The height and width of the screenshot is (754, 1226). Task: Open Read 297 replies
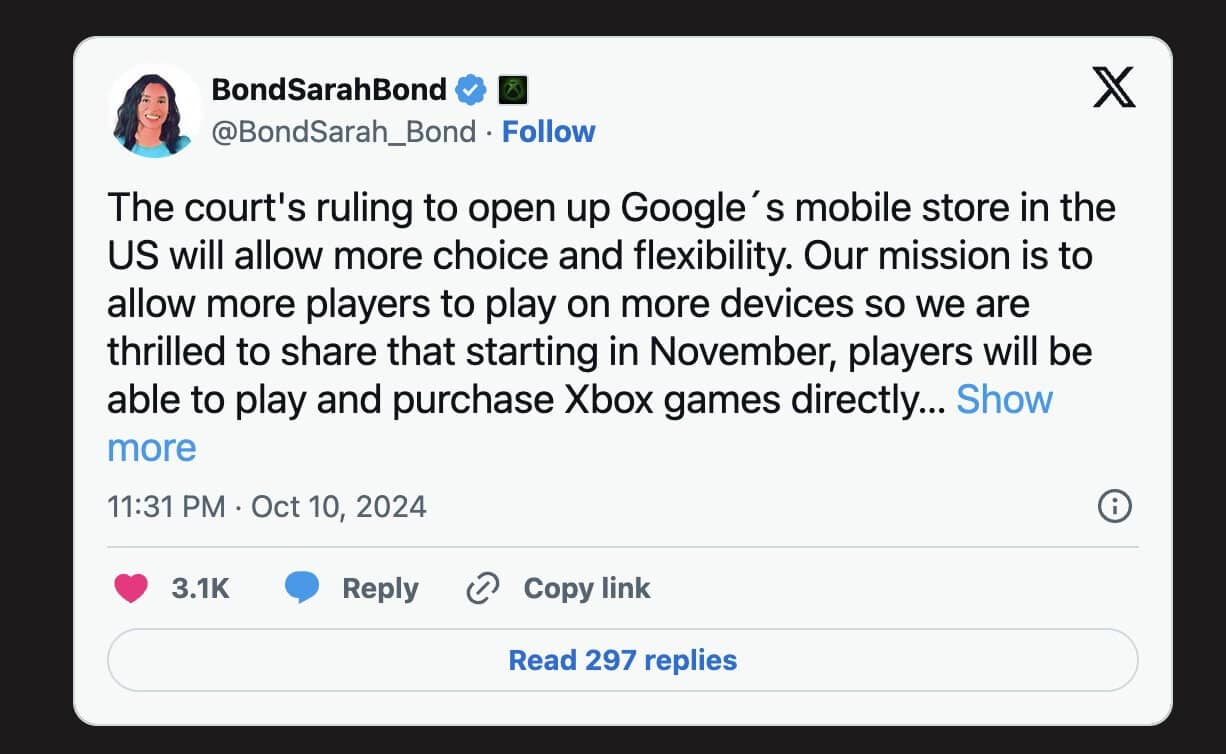622,660
